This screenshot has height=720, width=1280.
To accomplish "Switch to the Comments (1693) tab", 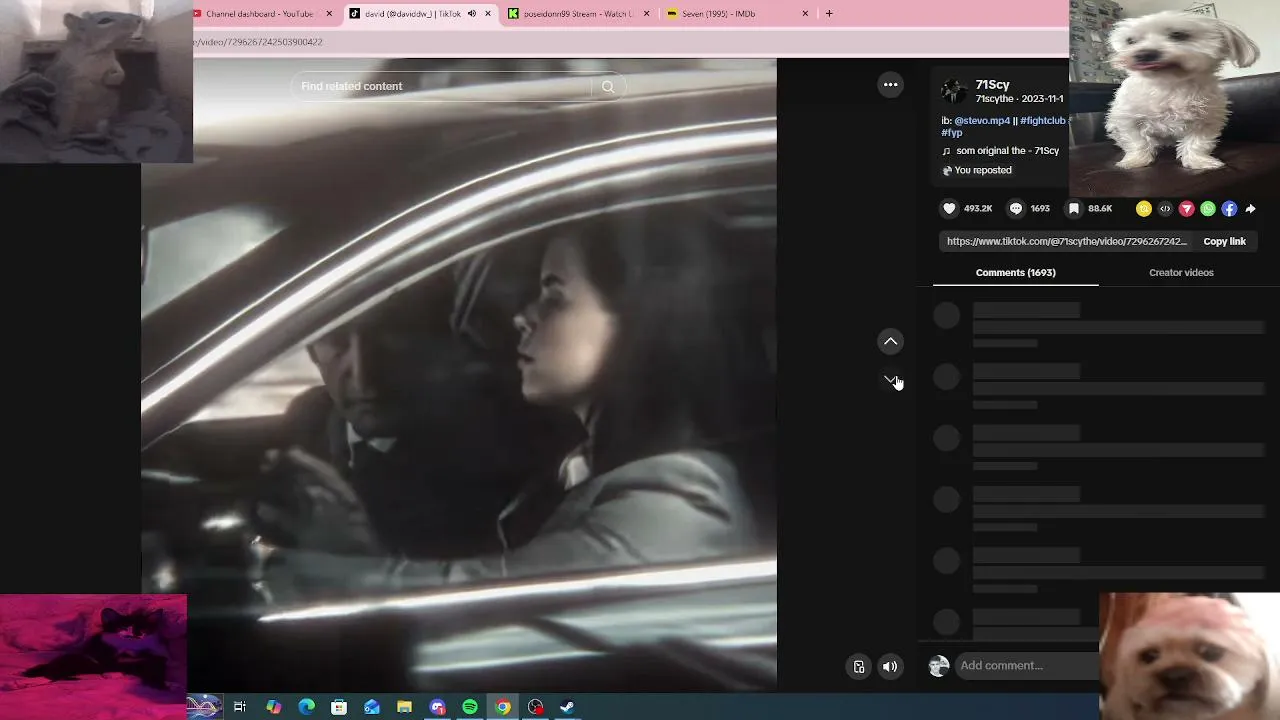I will (1015, 273).
